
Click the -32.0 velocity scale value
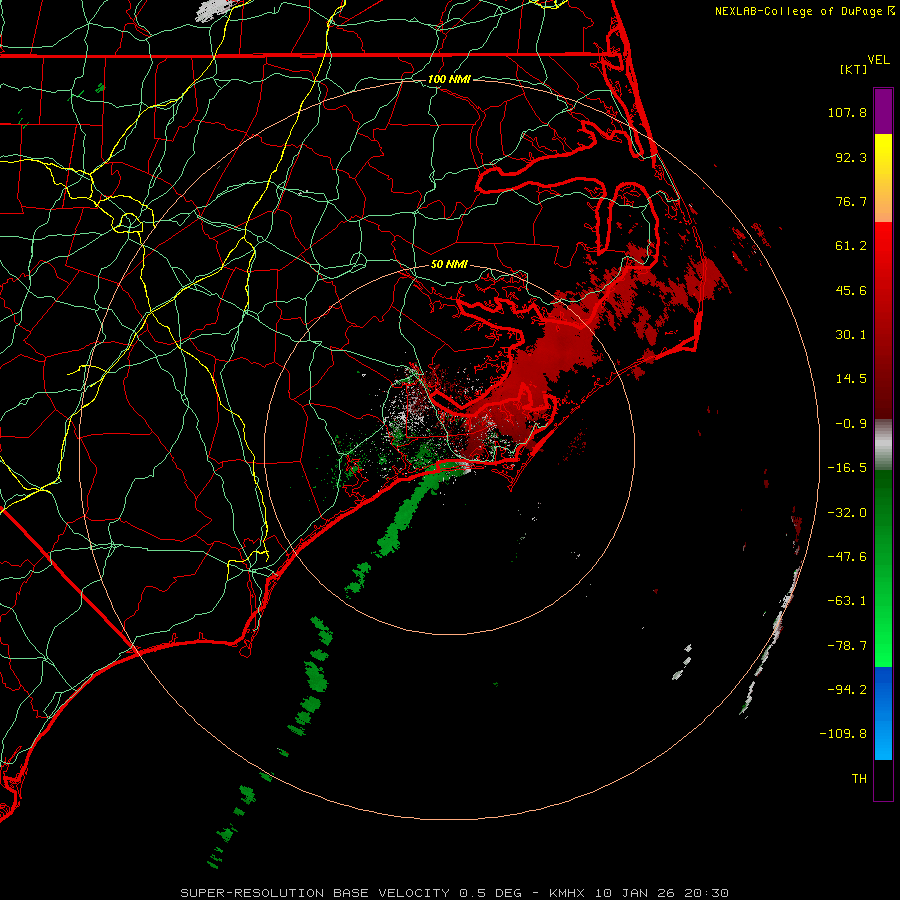[847, 513]
